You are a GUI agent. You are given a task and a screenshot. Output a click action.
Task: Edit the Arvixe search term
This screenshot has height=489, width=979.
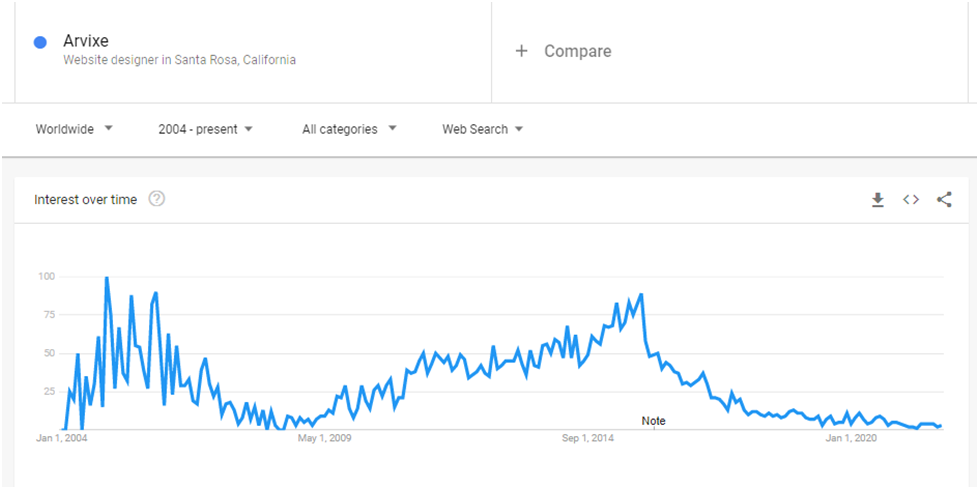86,41
